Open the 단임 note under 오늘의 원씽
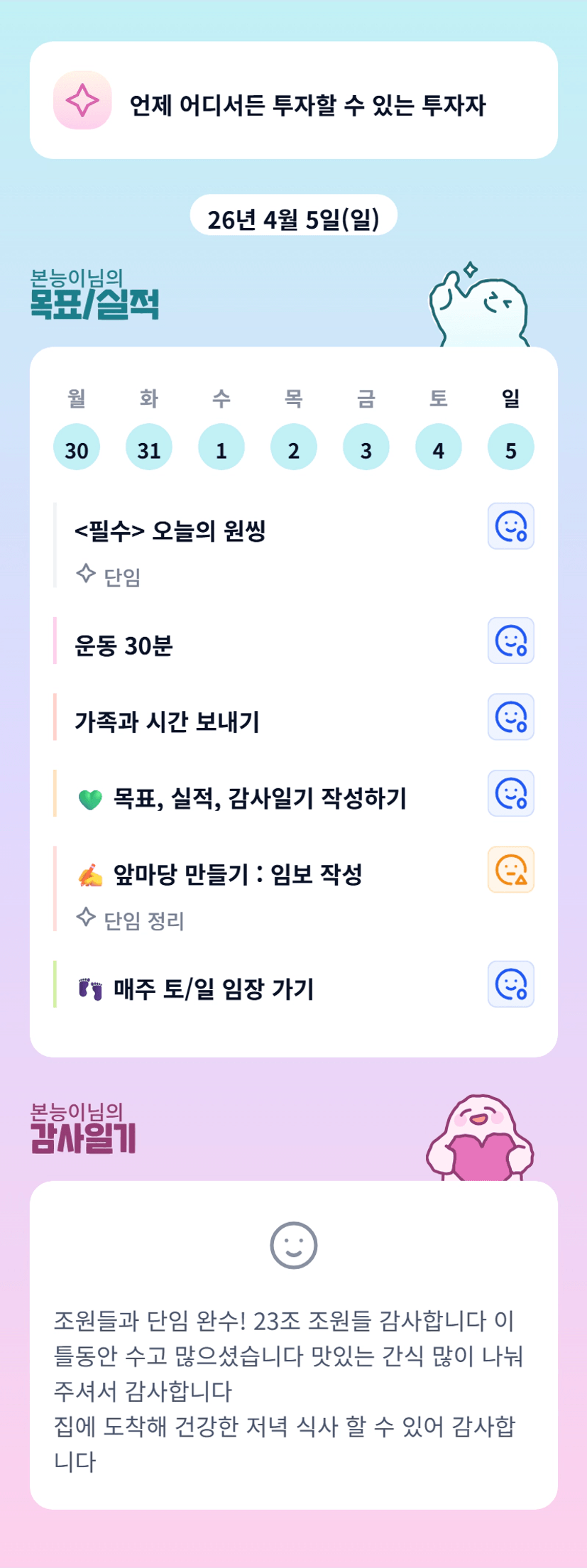Image resolution: width=587 pixels, height=1568 pixels. pos(122,577)
